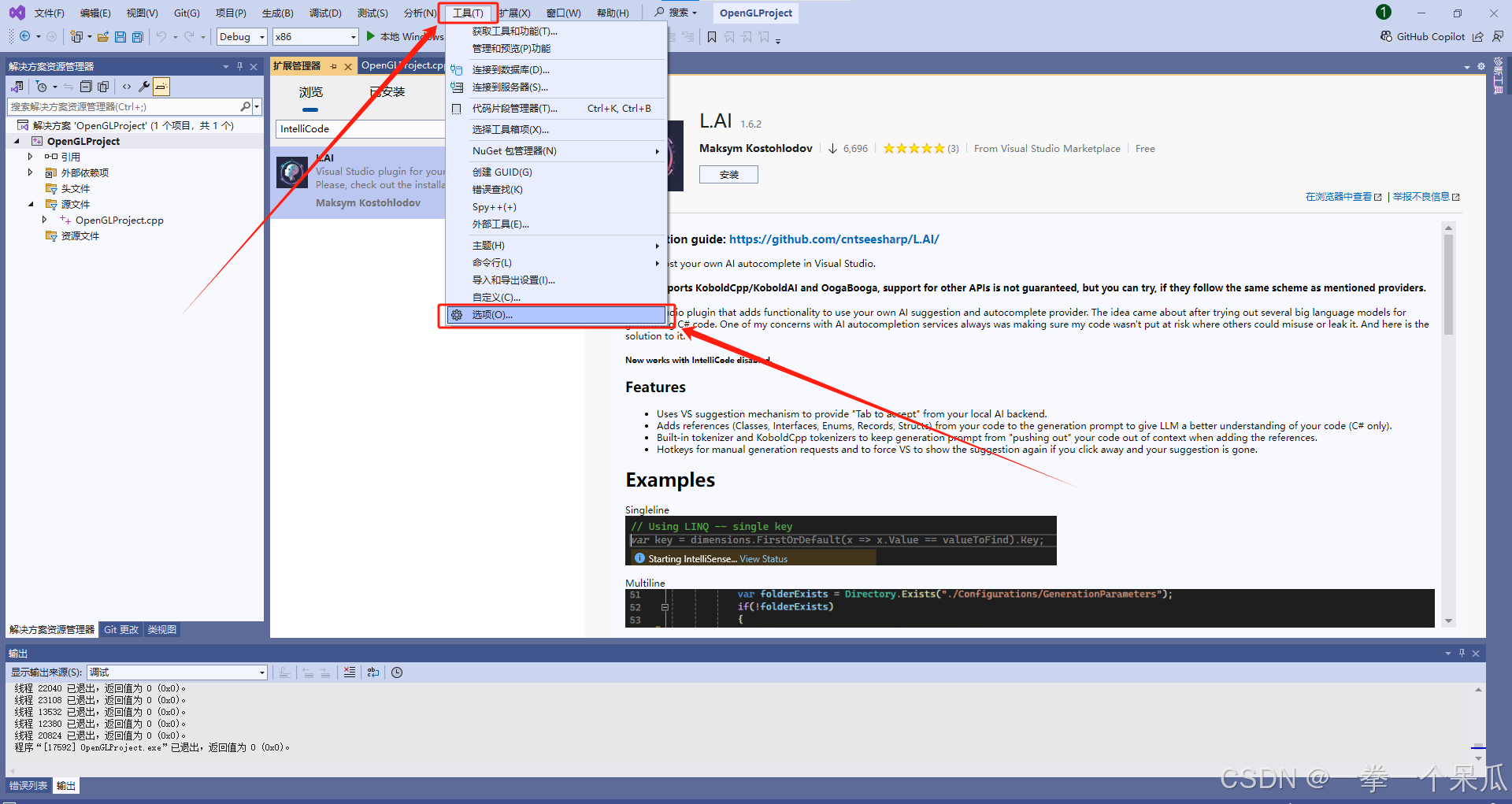Switch to the 错误列表 tab
Image resolution: width=1512 pixels, height=804 pixels.
point(28,786)
